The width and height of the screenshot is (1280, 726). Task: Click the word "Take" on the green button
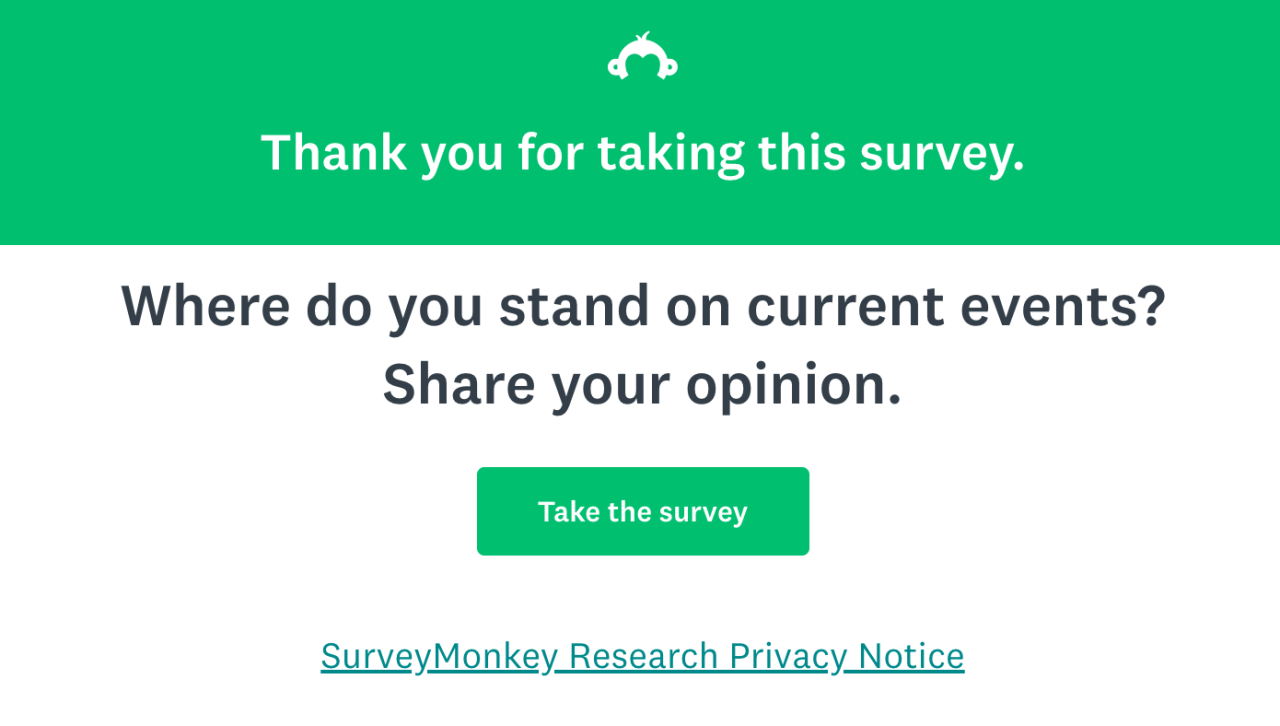click(x=568, y=512)
